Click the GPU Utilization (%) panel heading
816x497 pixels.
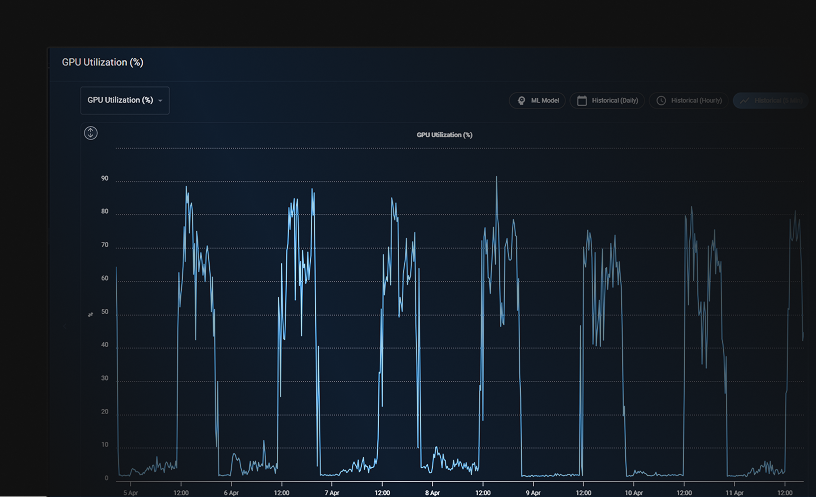(103, 62)
